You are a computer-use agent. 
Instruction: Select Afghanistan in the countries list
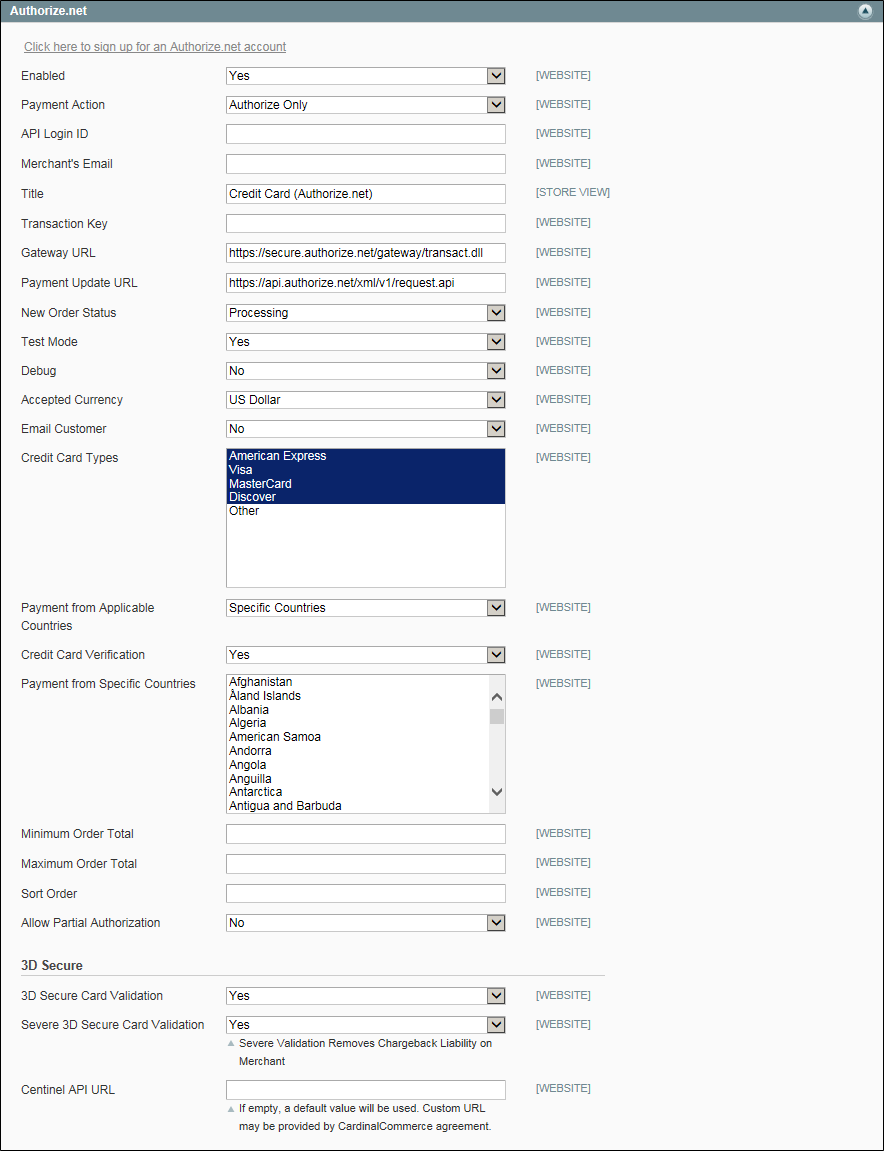point(358,682)
